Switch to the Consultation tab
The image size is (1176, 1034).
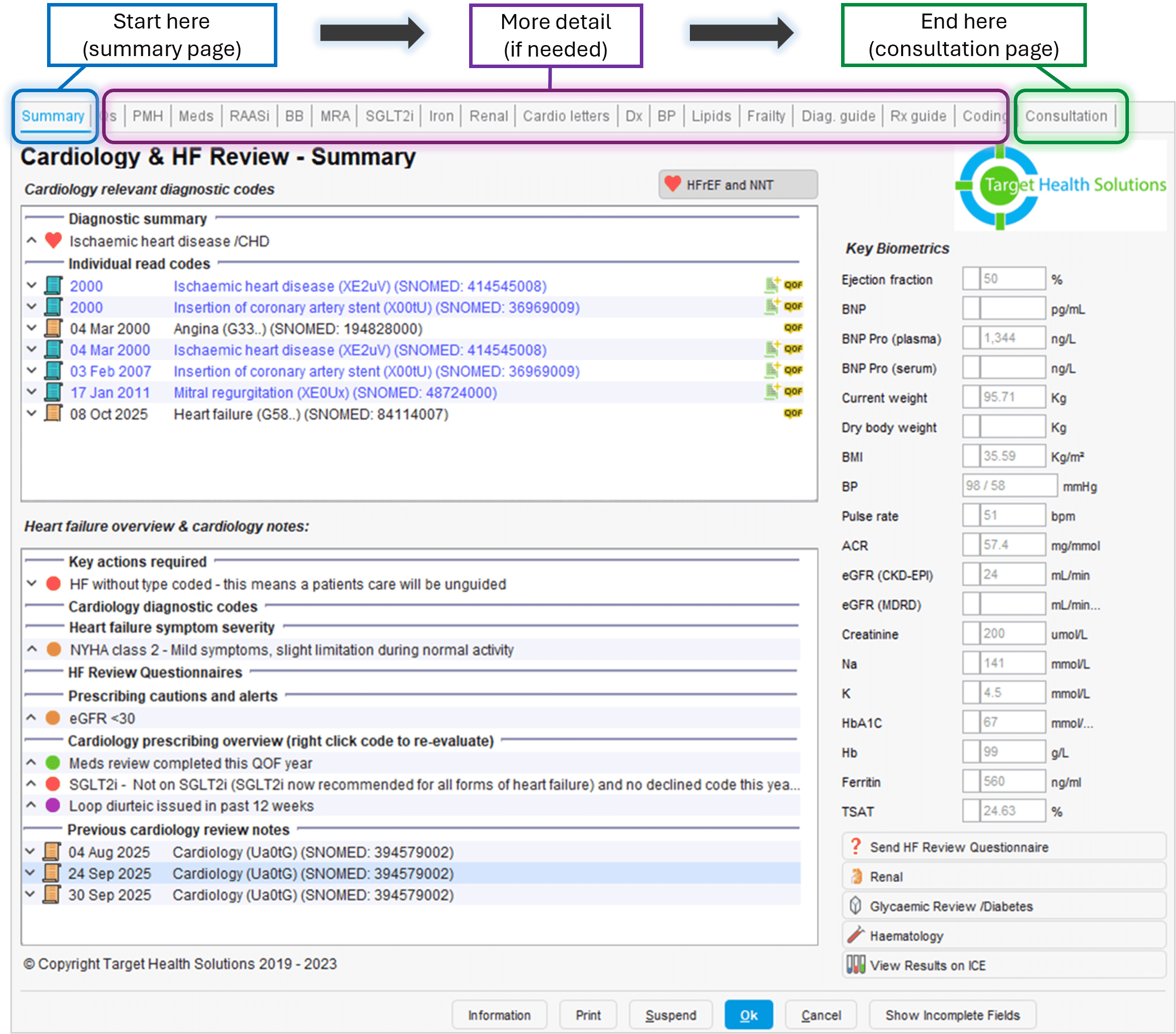(x=1065, y=116)
